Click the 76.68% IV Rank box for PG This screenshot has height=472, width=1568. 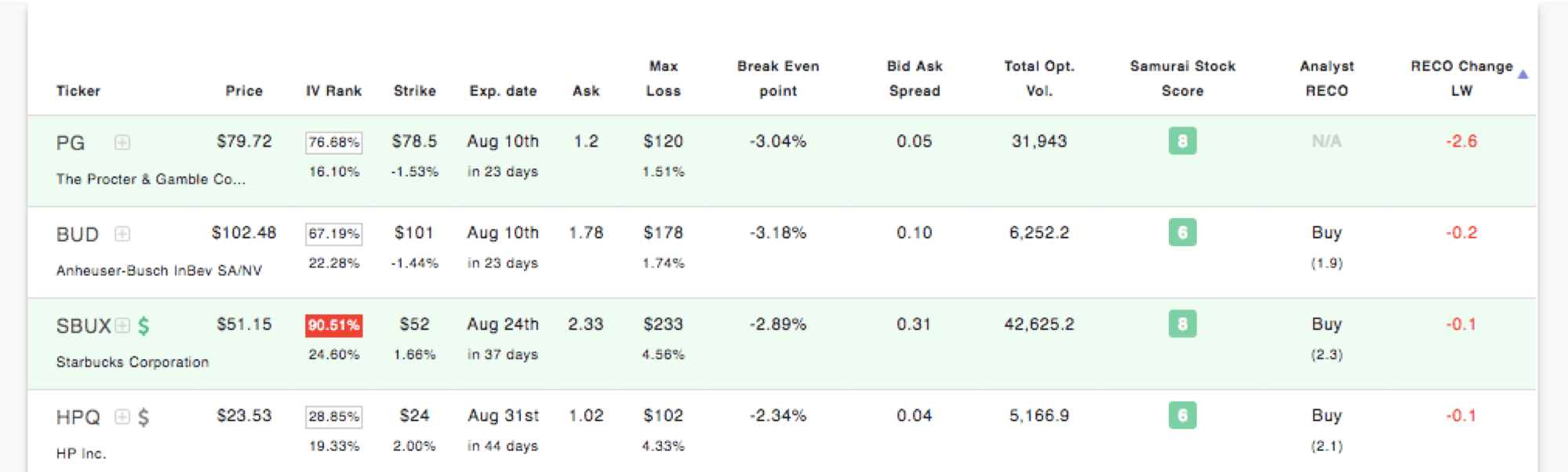pyautogui.click(x=333, y=142)
